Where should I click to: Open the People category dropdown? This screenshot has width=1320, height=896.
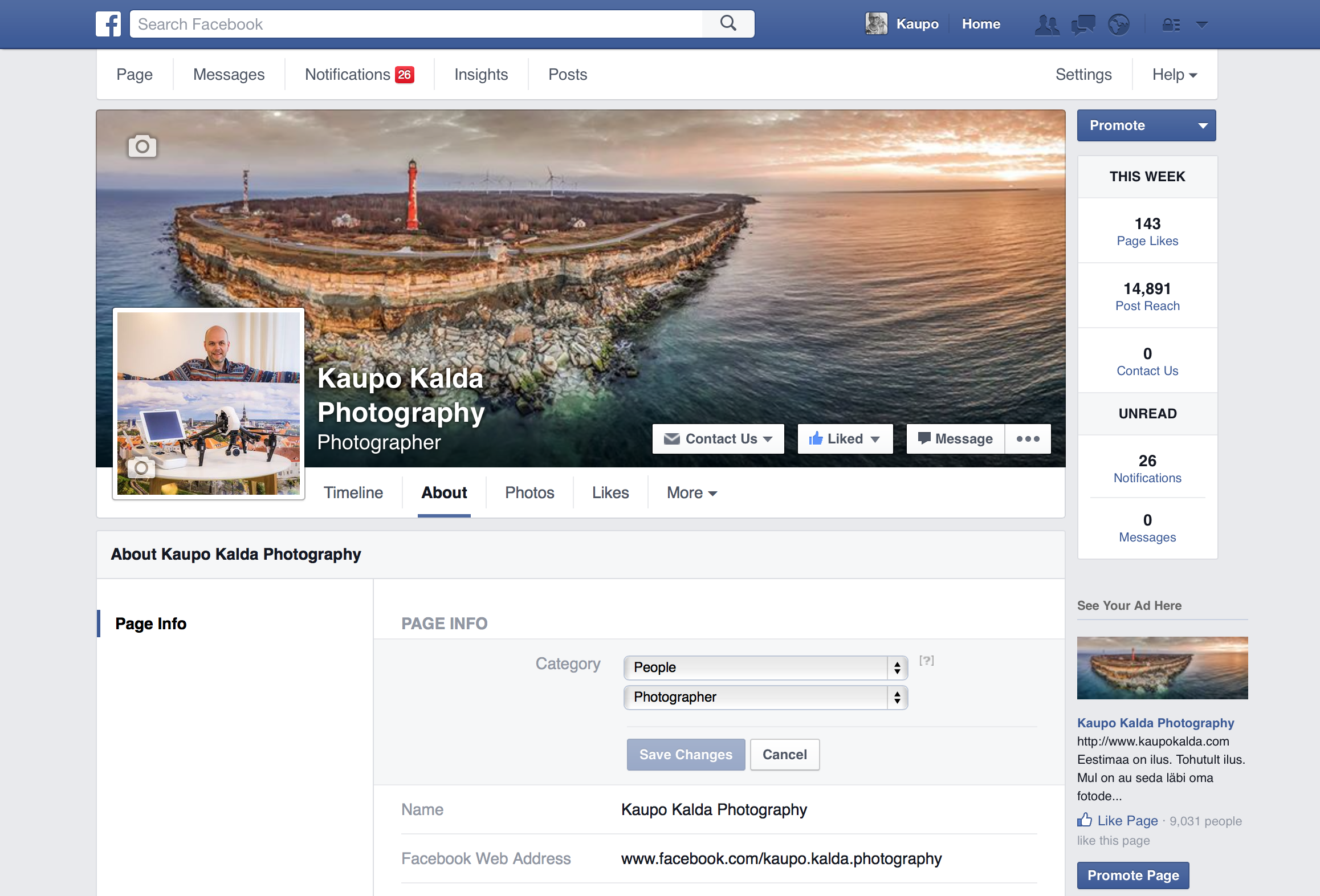click(x=765, y=667)
